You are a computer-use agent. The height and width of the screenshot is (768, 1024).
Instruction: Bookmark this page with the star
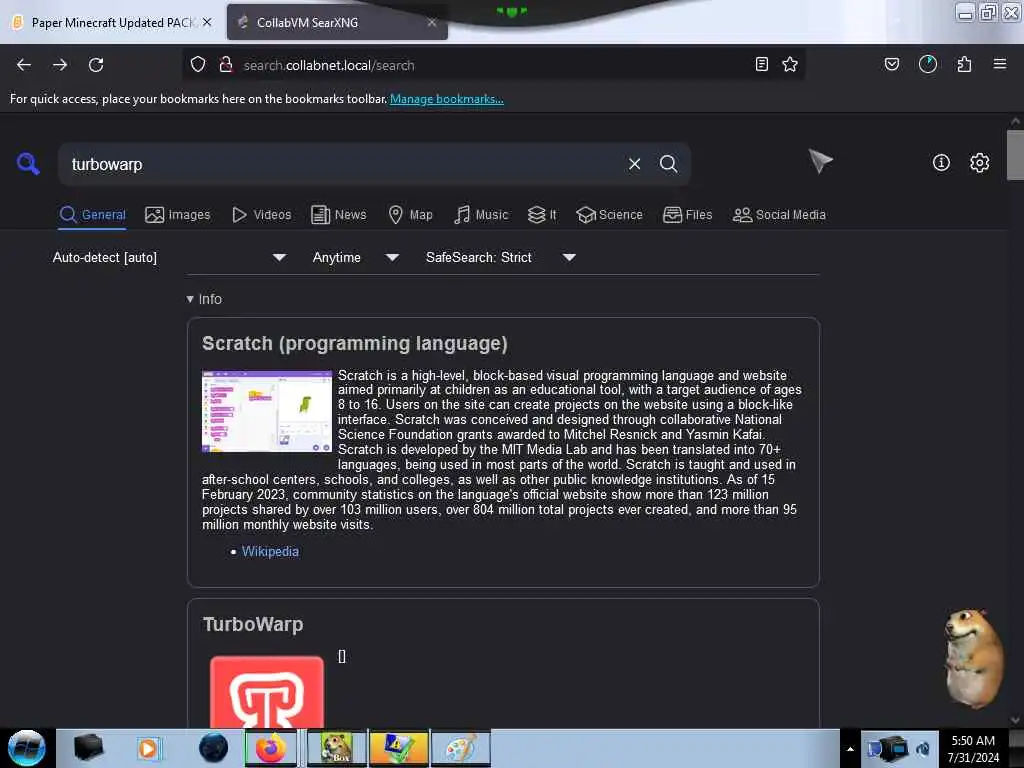[790, 64]
